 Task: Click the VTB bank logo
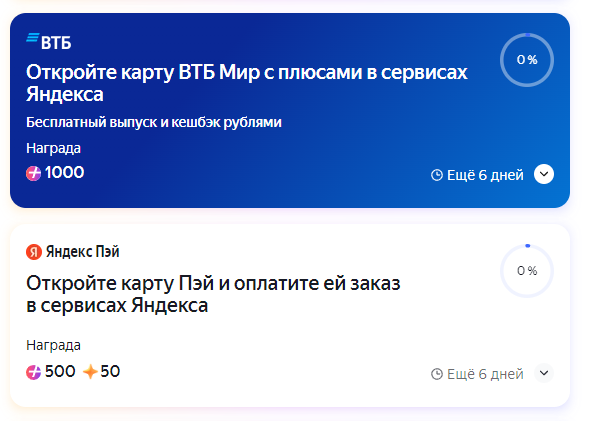48,42
